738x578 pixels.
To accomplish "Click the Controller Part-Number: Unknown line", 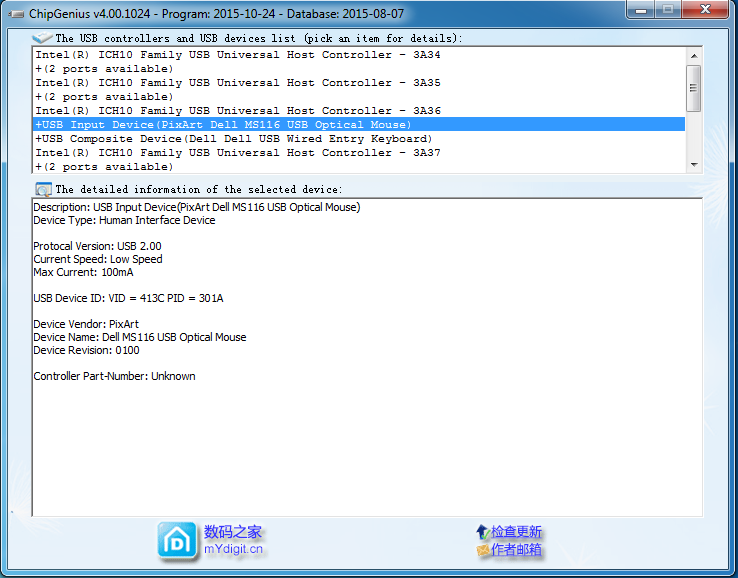I will pyautogui.click(x=114, y=376).
